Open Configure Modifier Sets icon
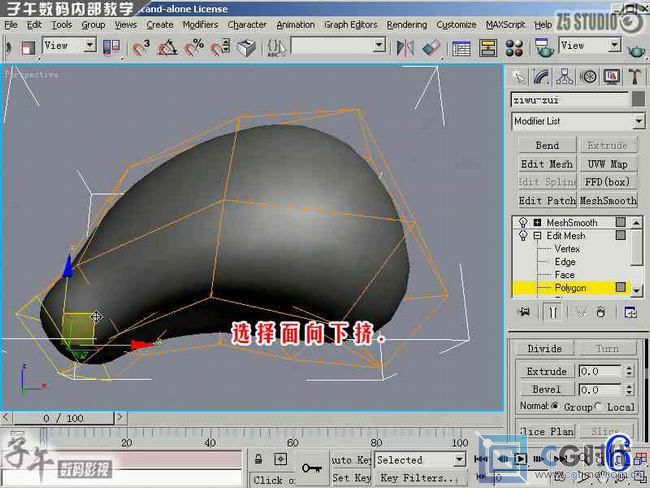The image size is (650, 488). 631,312
